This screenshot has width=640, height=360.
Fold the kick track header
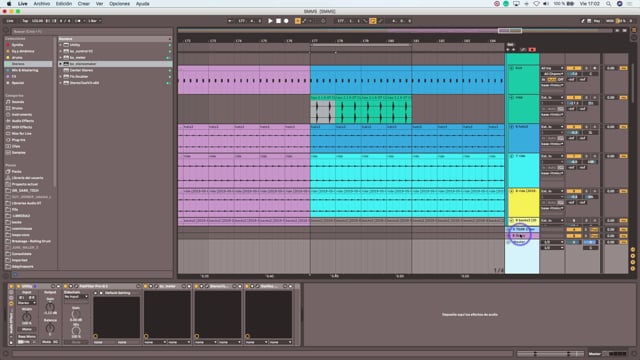(511, 68)
